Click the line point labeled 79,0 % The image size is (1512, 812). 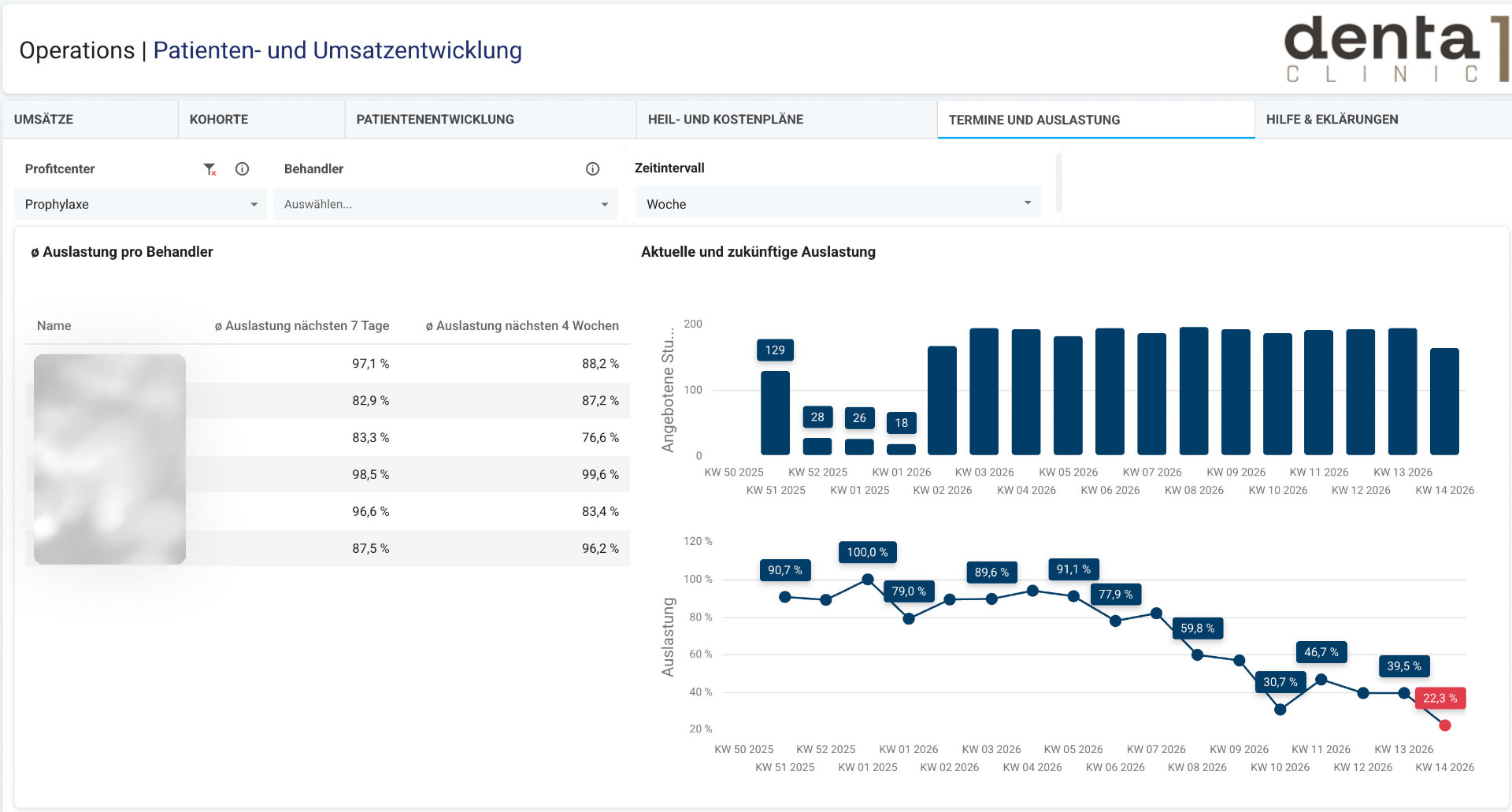pyautogui.click(x=909, y=619)
